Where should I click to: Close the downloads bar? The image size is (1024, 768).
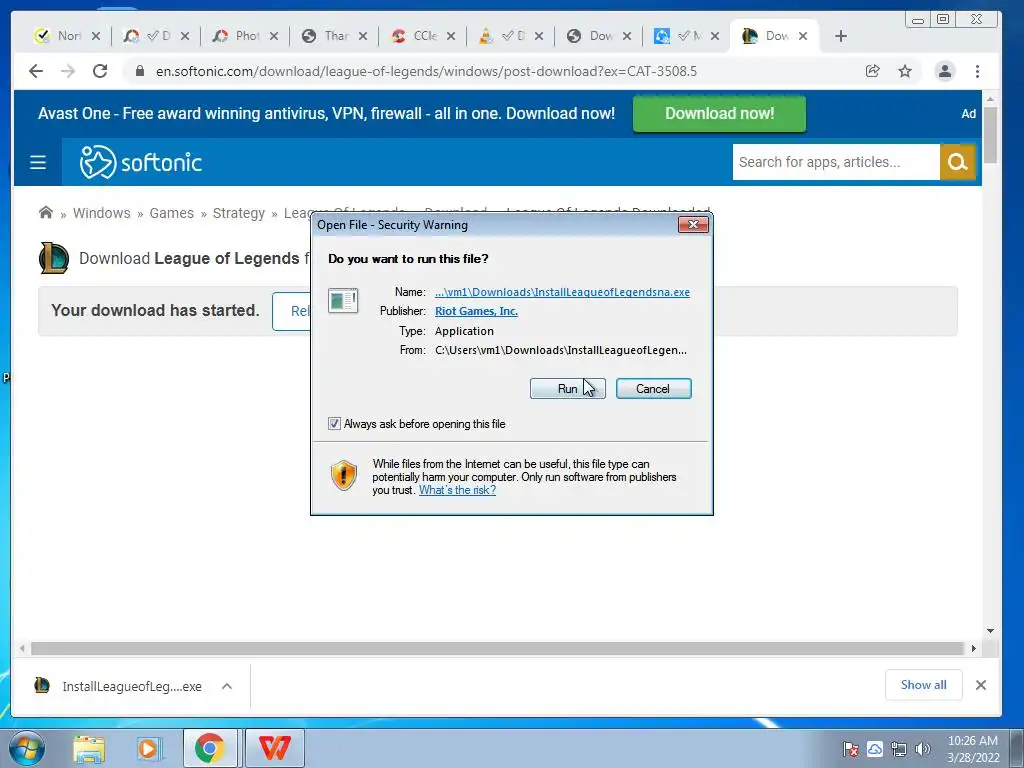(x=980, y=685)
